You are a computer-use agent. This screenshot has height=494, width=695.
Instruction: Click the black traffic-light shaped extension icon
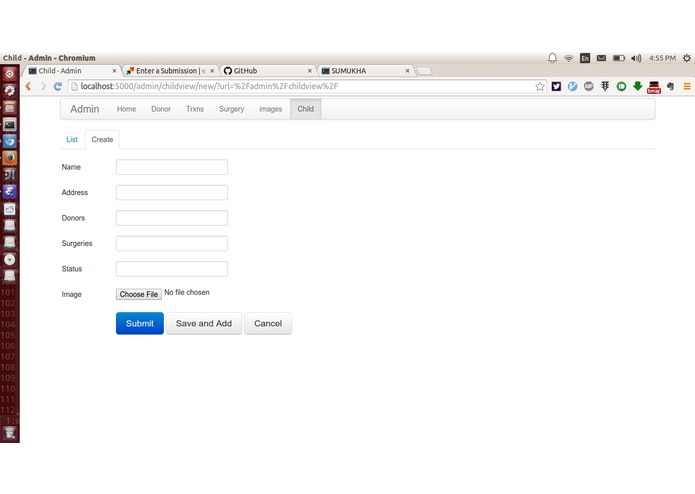(605, 86)
